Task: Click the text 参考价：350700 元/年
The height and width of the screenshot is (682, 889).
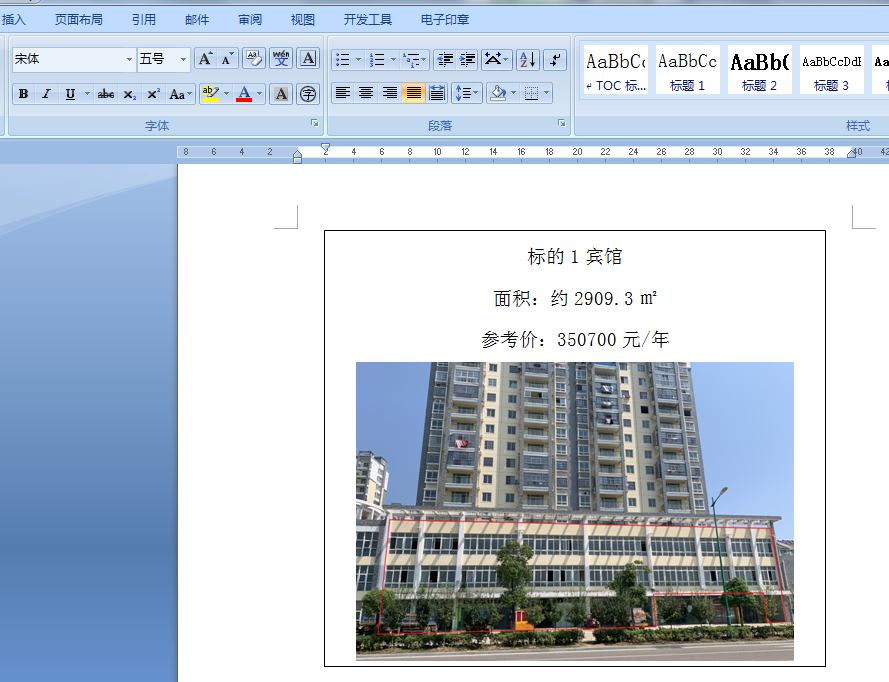Action: coord(575,340)
